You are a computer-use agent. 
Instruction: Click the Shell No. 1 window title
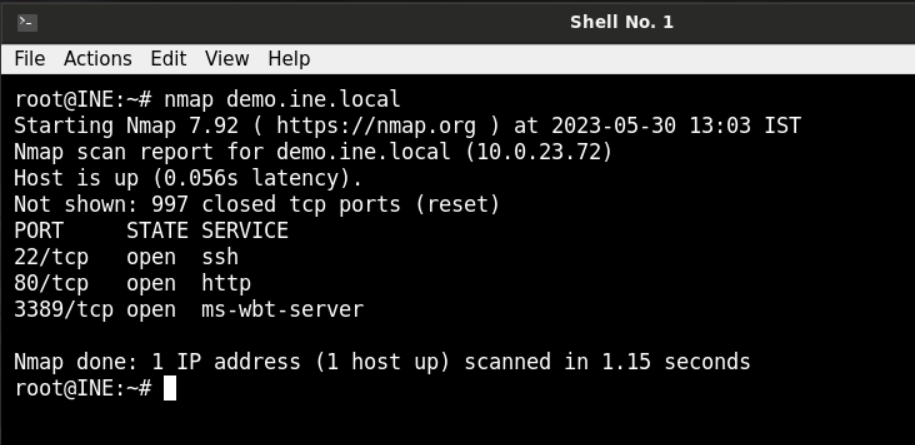pyautogui.click(x=621, y=23)
